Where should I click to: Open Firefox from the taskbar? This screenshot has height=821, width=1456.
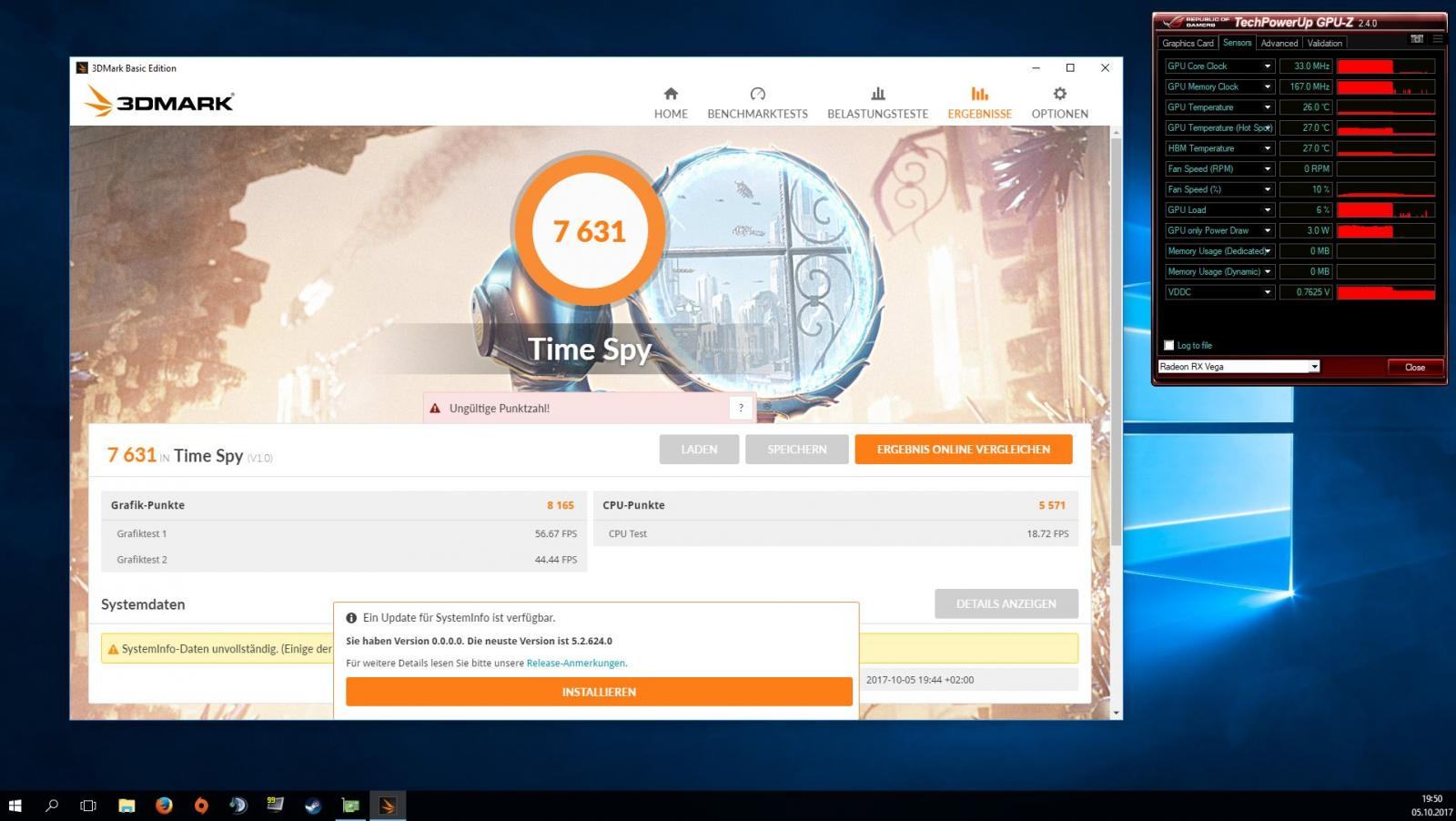pos(164,806)
